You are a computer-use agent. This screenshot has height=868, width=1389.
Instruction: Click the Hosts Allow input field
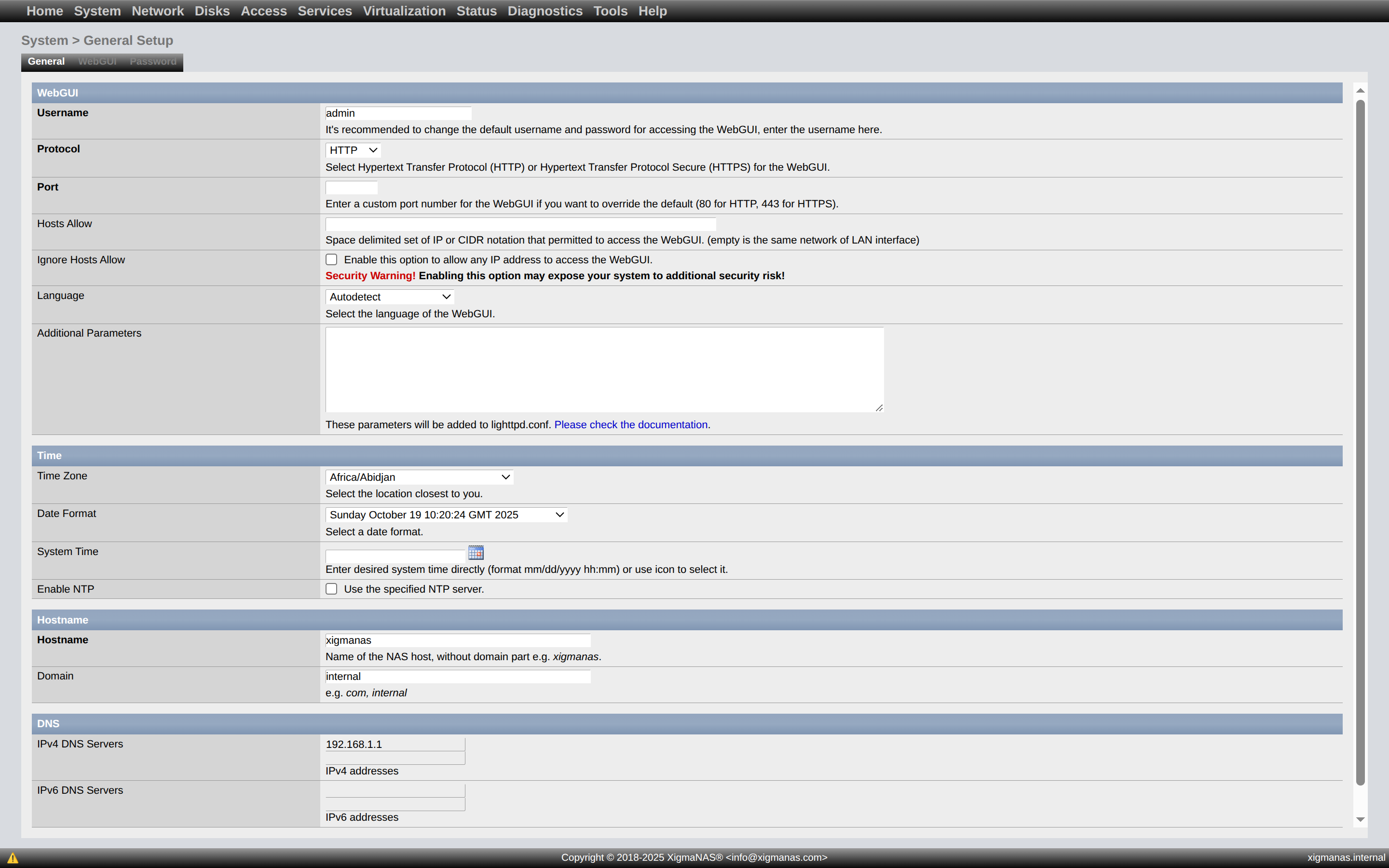point(520,224)
